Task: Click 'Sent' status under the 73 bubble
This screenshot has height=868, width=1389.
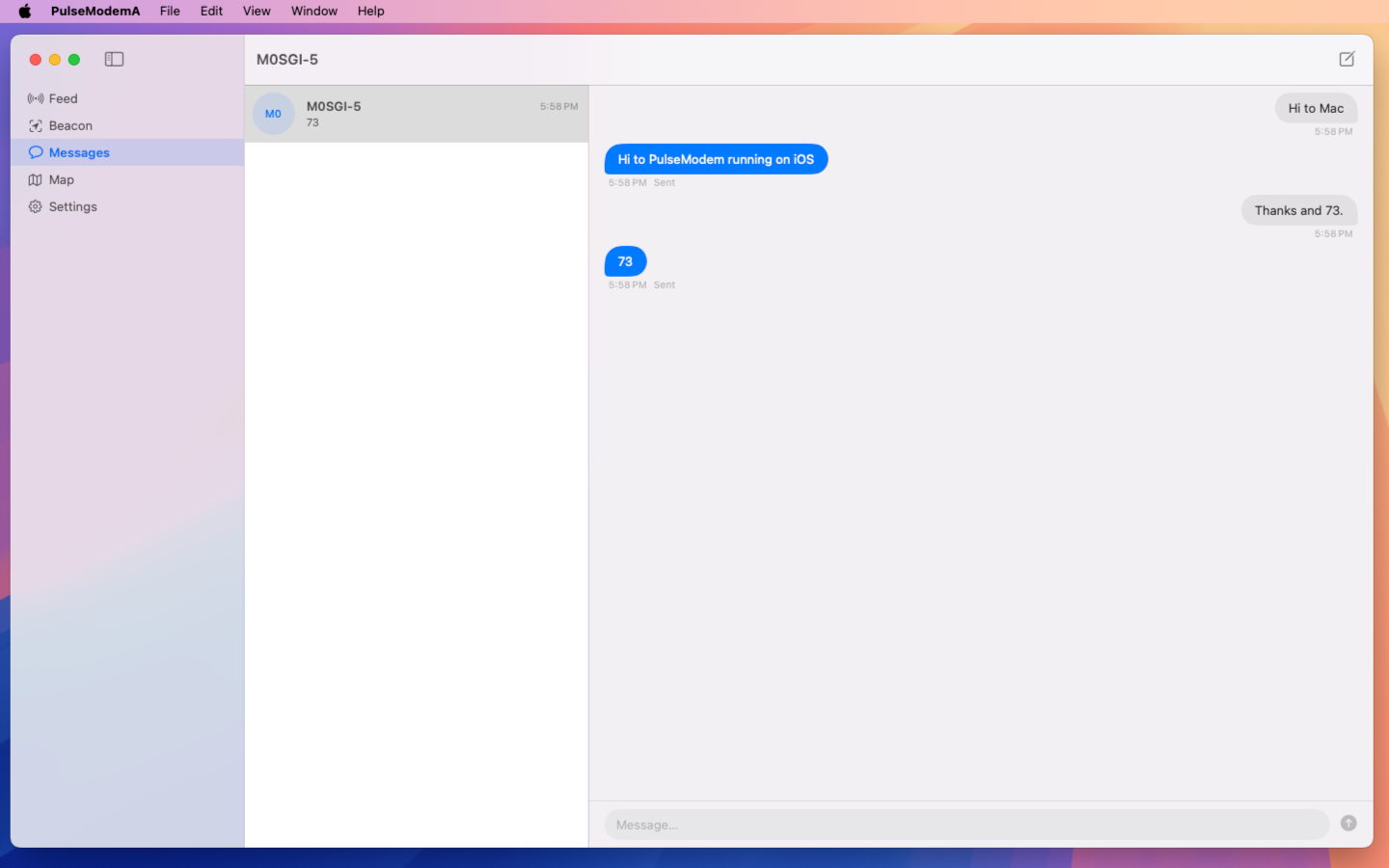Action: click(x=665, y=285)
